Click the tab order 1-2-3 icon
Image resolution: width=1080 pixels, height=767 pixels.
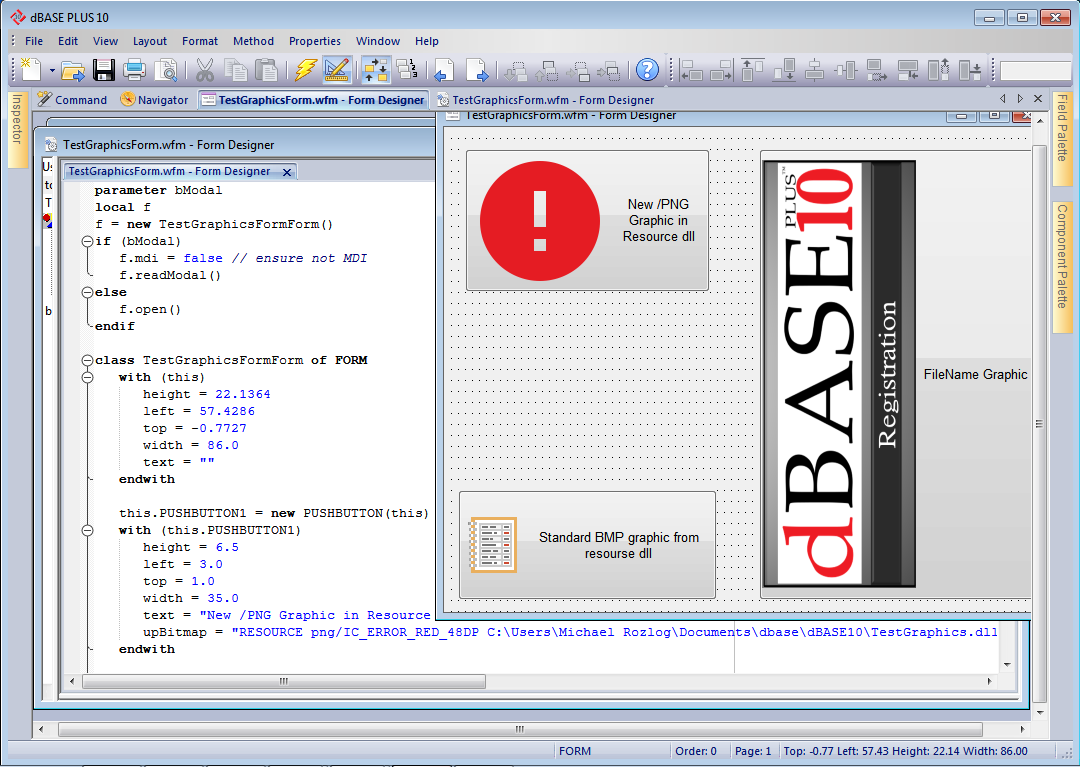pyautogui.click(x=407, y=70)
